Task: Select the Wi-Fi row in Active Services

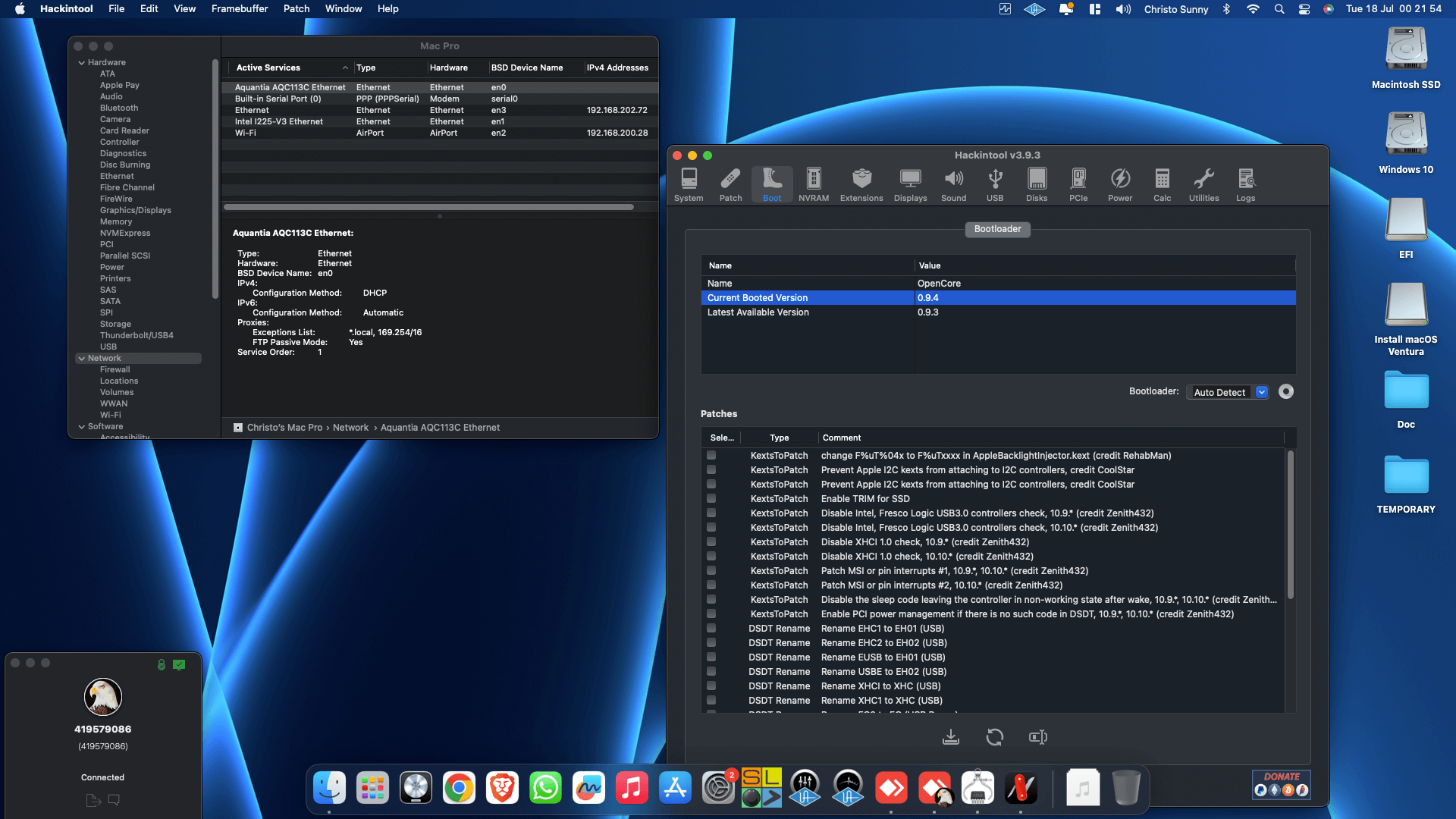Action: pos(440,133)
